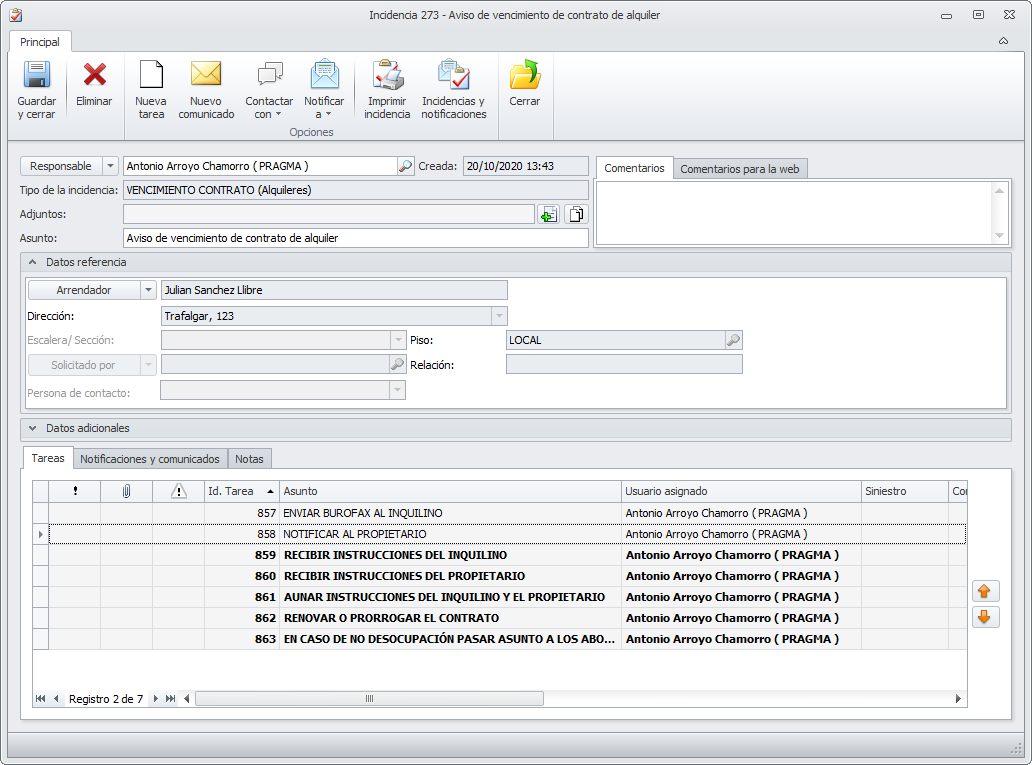Image resolution: width=1032 pixels, height=765 pixels.
Task: Click the add attachment icon beside Adjuntos
Action: pos(548,214)
